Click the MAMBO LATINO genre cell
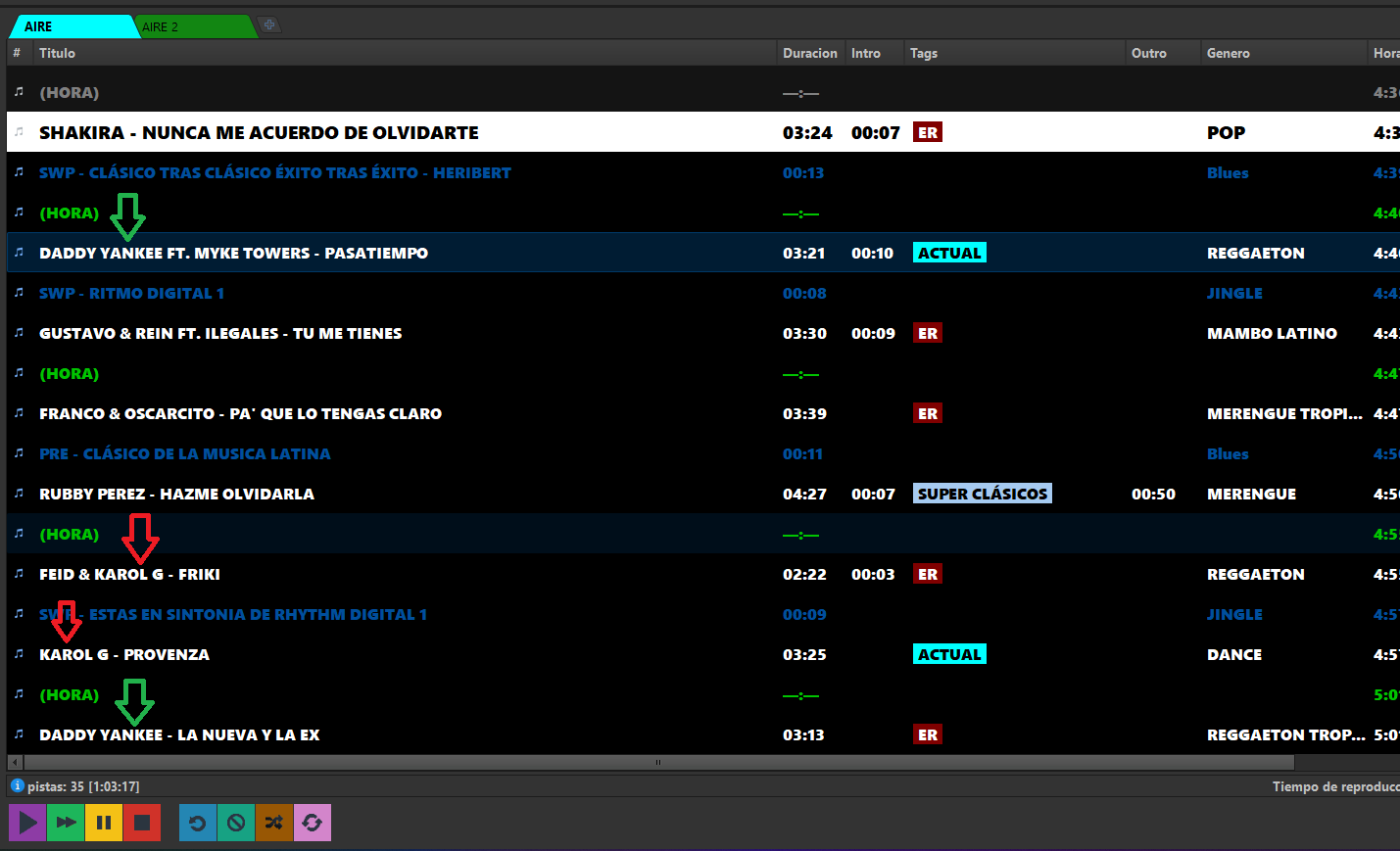Viewport: 1400px width, 851px height. [1272, 333]
